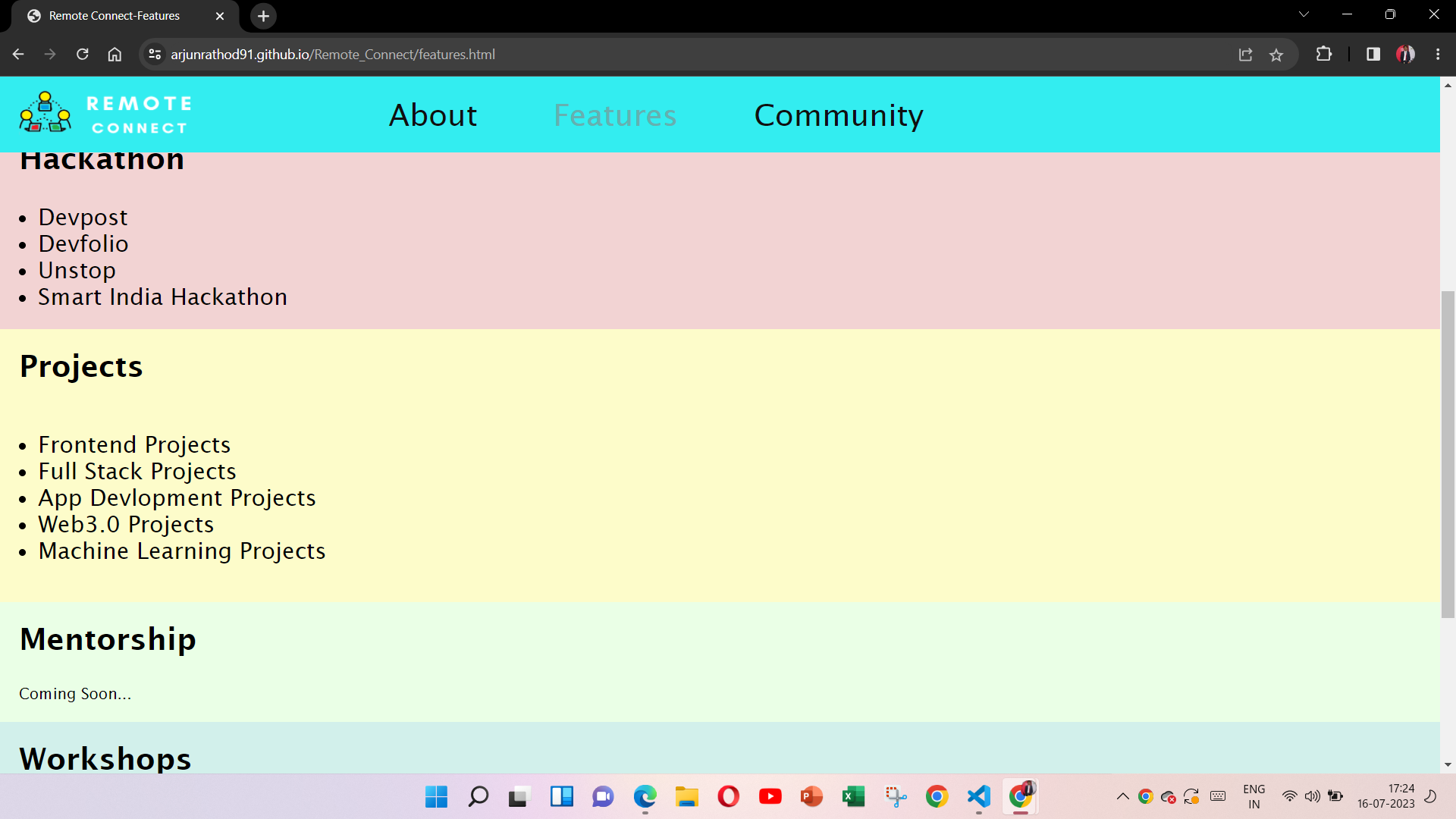Show hidden system tray icons
Image resolution: width=1456 pixels, height=819 pixels.
point(1122,796)
